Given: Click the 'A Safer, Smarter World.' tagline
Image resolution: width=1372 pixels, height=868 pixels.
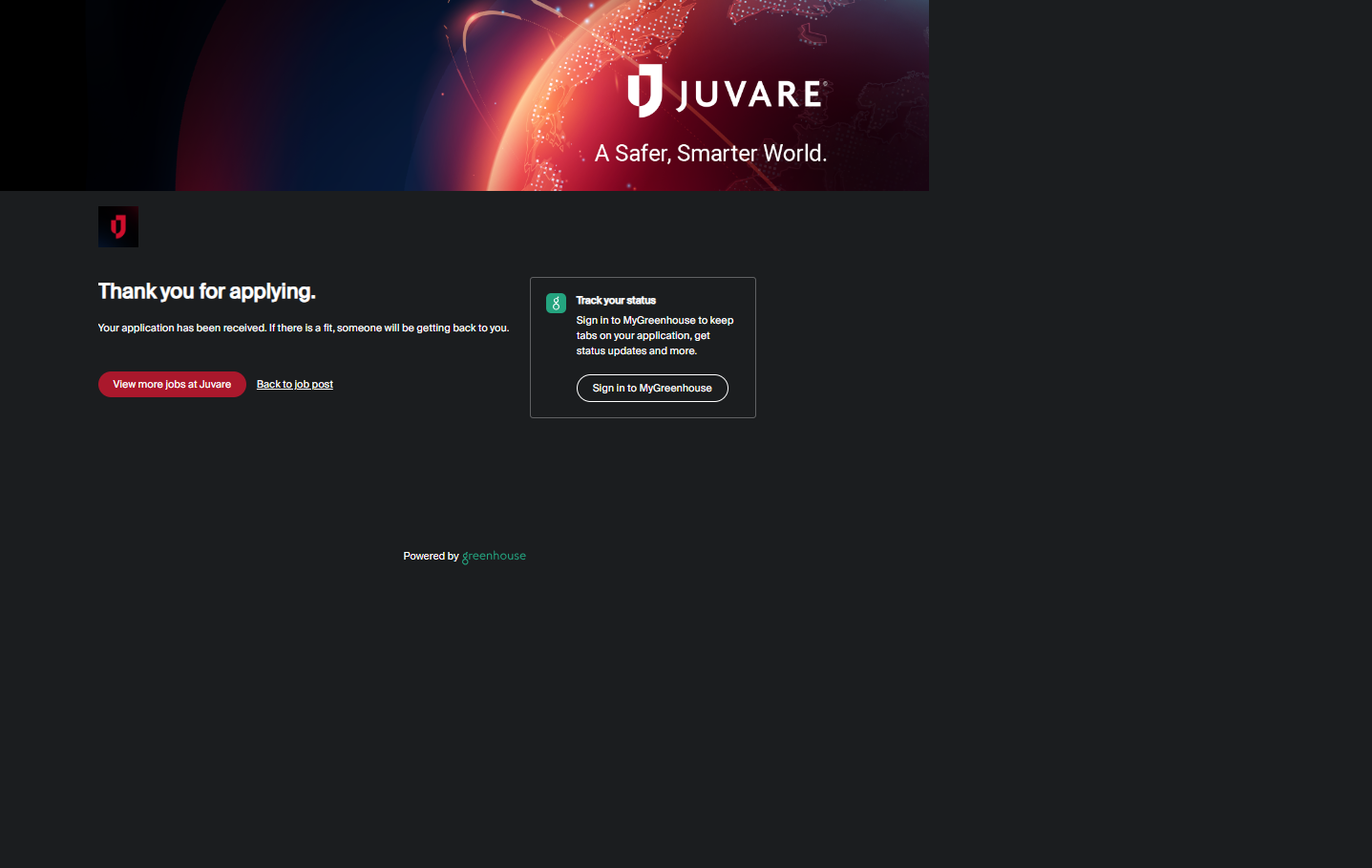Looking at the screenshot, I should click(710, 154).
